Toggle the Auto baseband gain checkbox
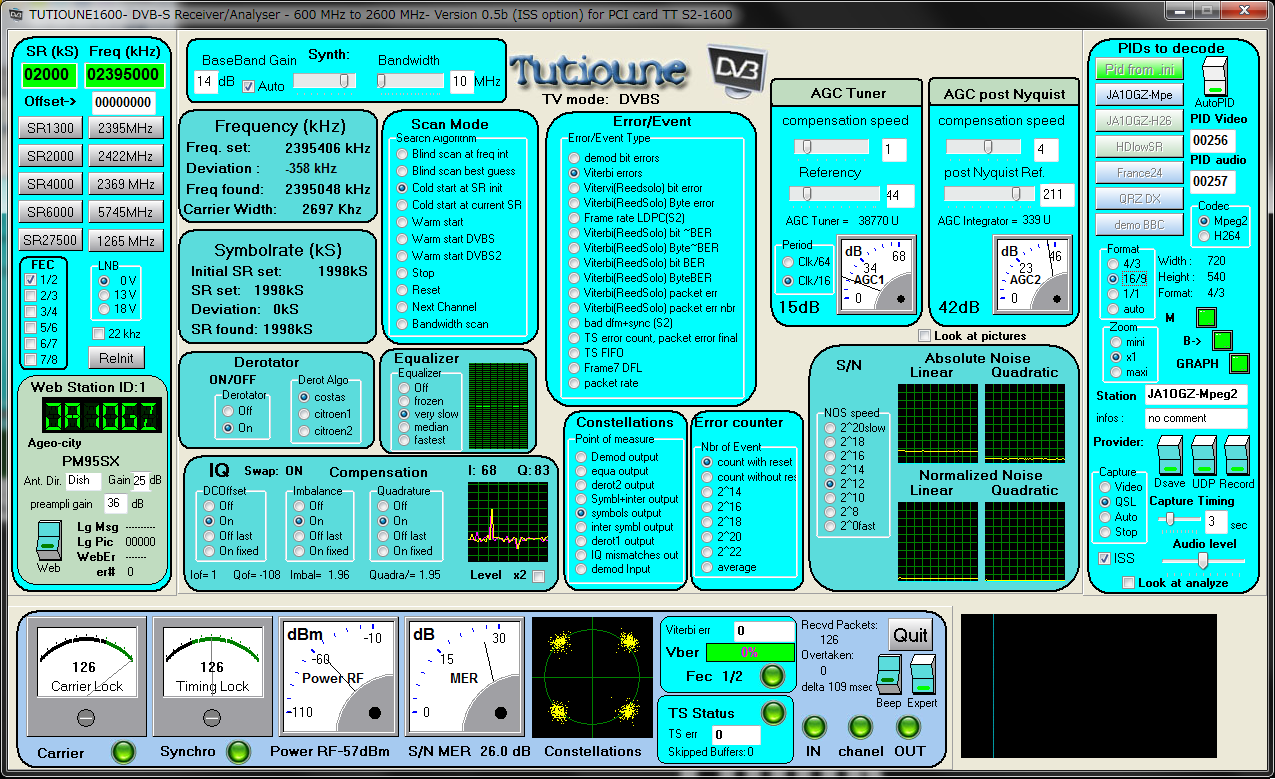This screenshot has height=779, width=1275. 249,87
